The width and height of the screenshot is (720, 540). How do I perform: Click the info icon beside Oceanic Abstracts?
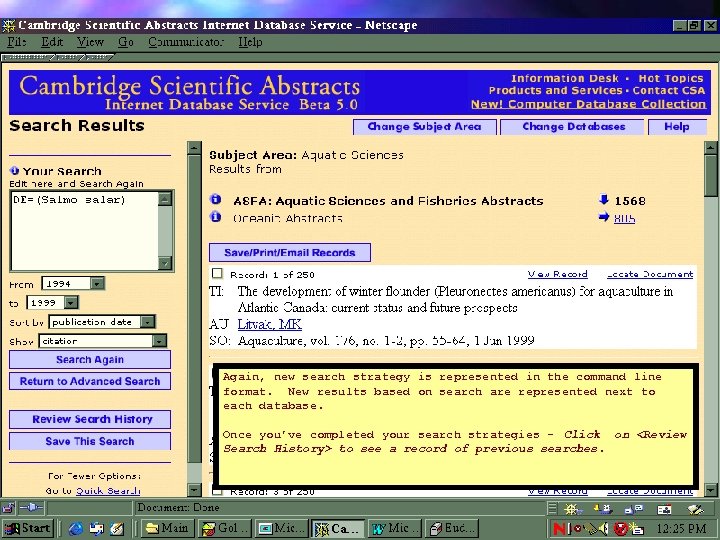(215, 216)
